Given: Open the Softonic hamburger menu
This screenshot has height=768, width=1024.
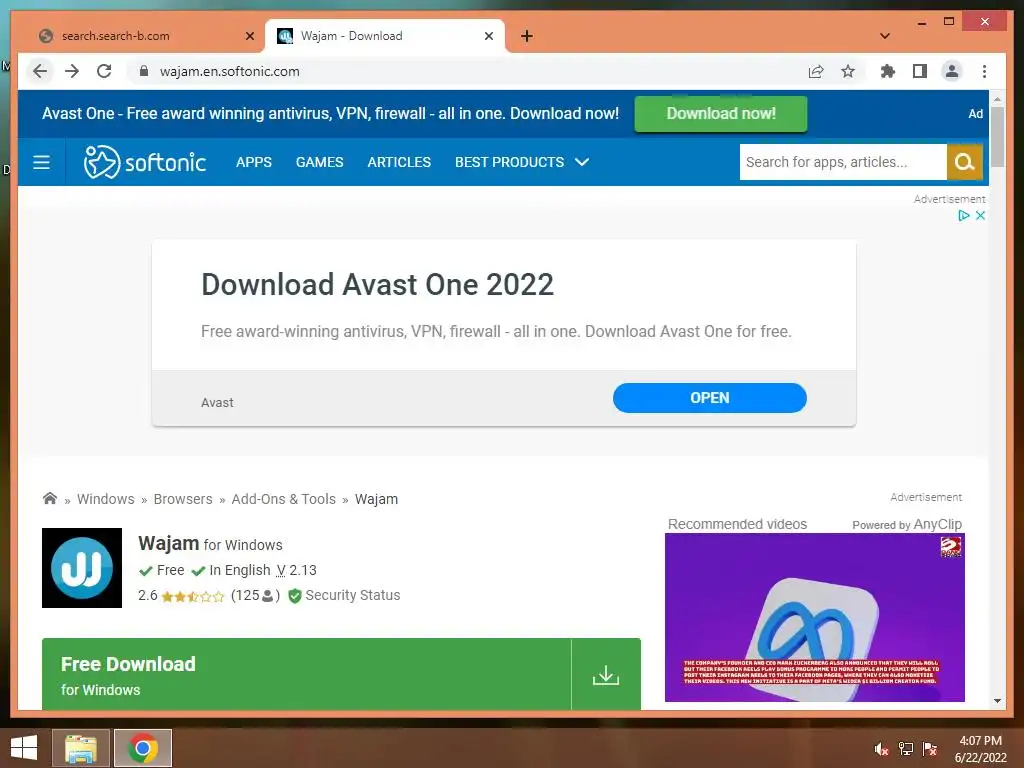Looking at the screenshot, I should click(x=41, y=162).
